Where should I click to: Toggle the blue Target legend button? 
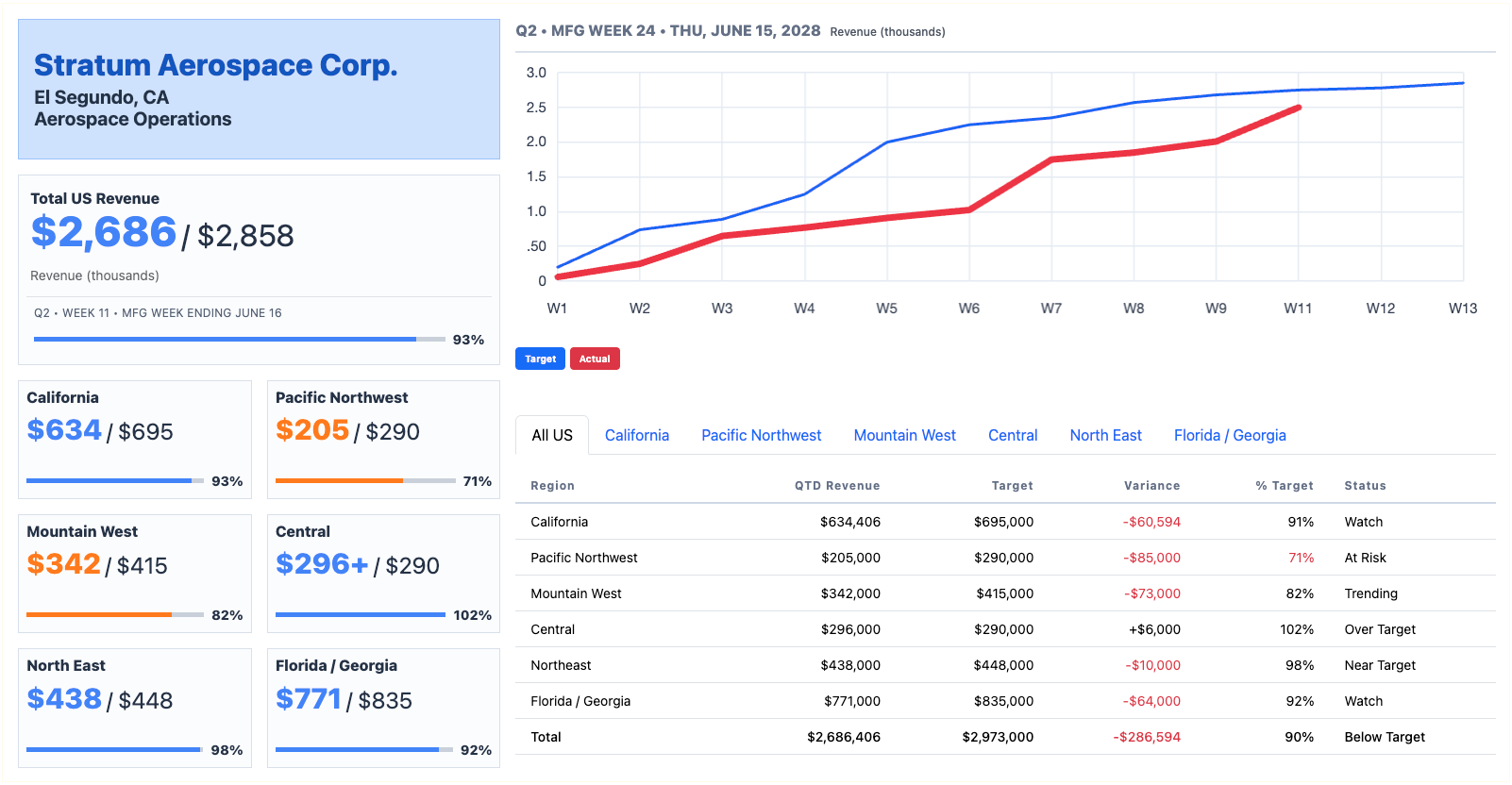pos(540,359)
